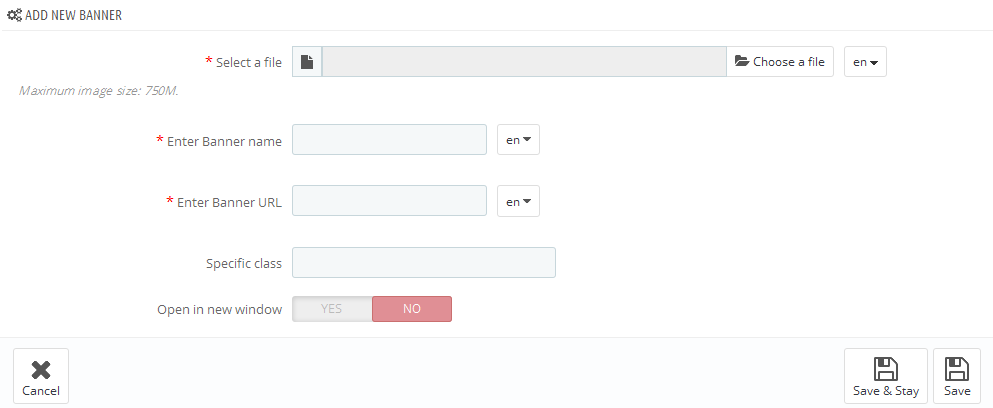Click the Specific class label
Viewport: 993px width, 408px height.
click(244, 264)
